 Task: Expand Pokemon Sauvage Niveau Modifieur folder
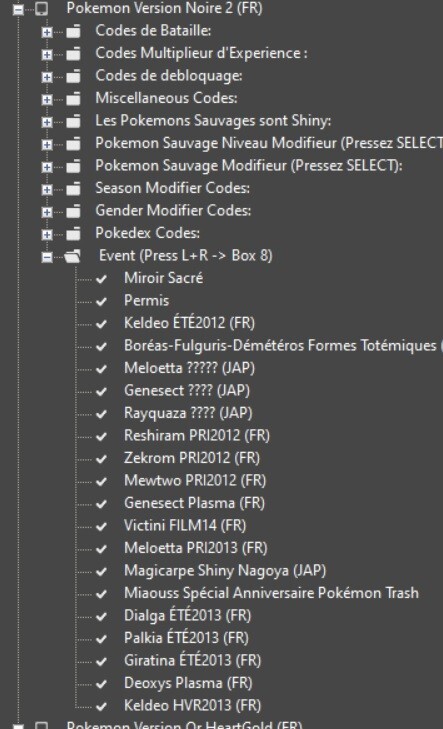[46, 144]
